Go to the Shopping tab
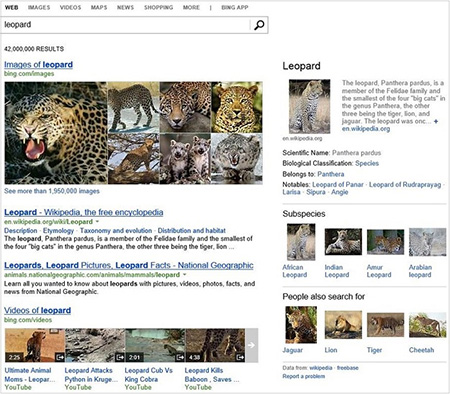 tap(158, 7)
